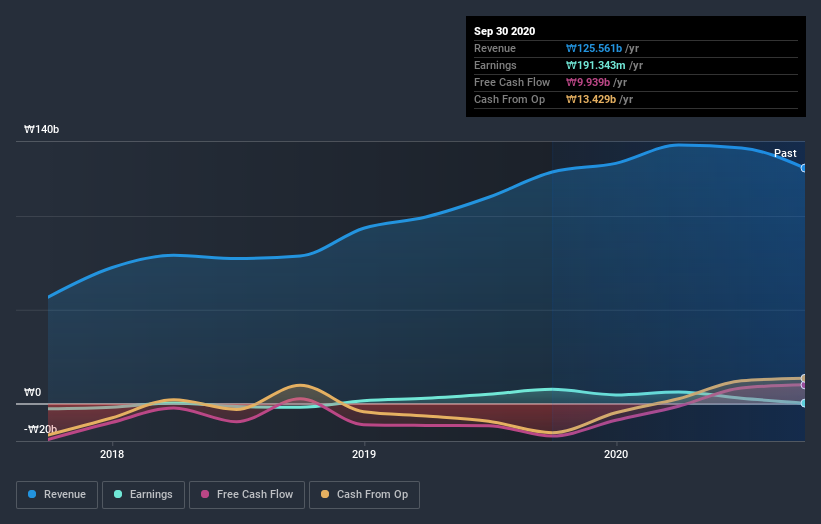Click the 2020 x-axis label
The image size is (821, 524).
616,454
